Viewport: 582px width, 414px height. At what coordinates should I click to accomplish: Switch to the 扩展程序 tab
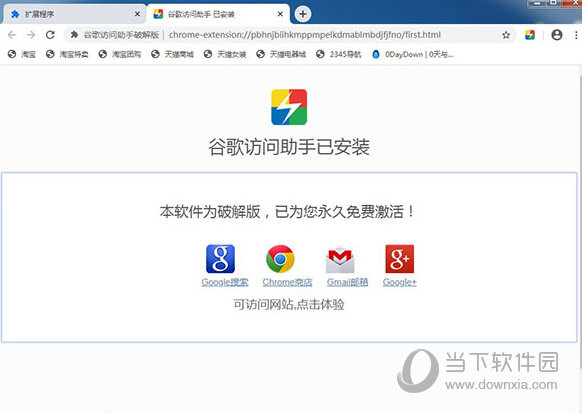coord(74,14)
